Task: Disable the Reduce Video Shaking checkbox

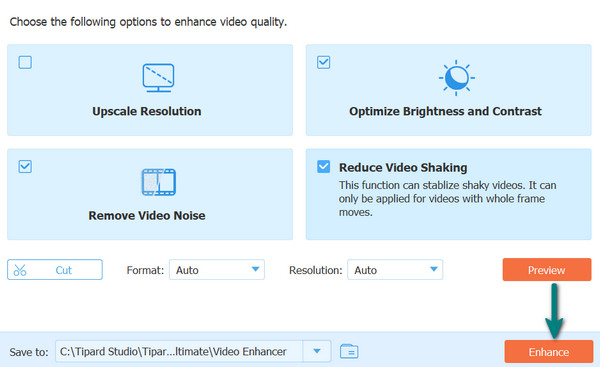Action: [323, 166]
